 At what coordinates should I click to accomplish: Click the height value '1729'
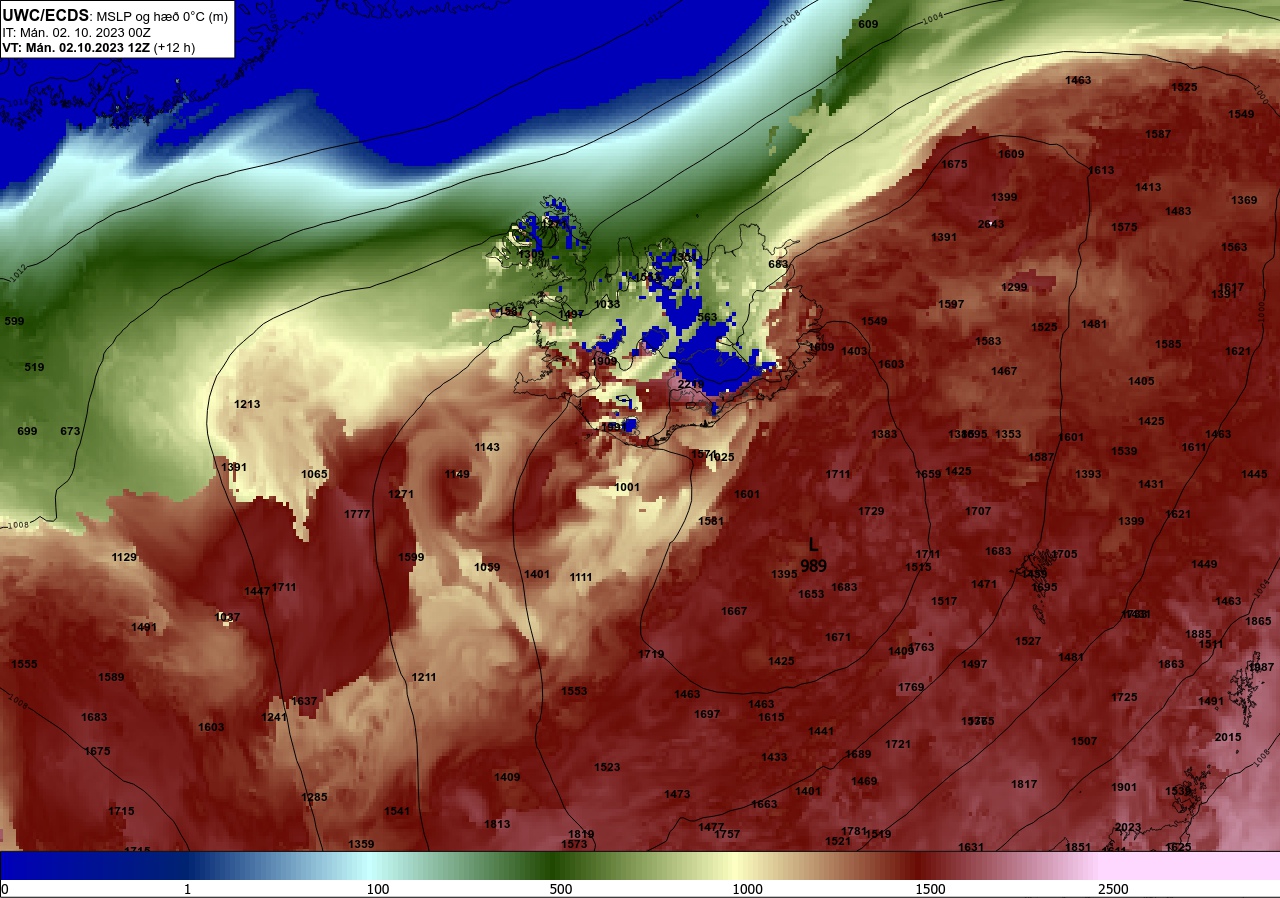[x=871, y=511]
